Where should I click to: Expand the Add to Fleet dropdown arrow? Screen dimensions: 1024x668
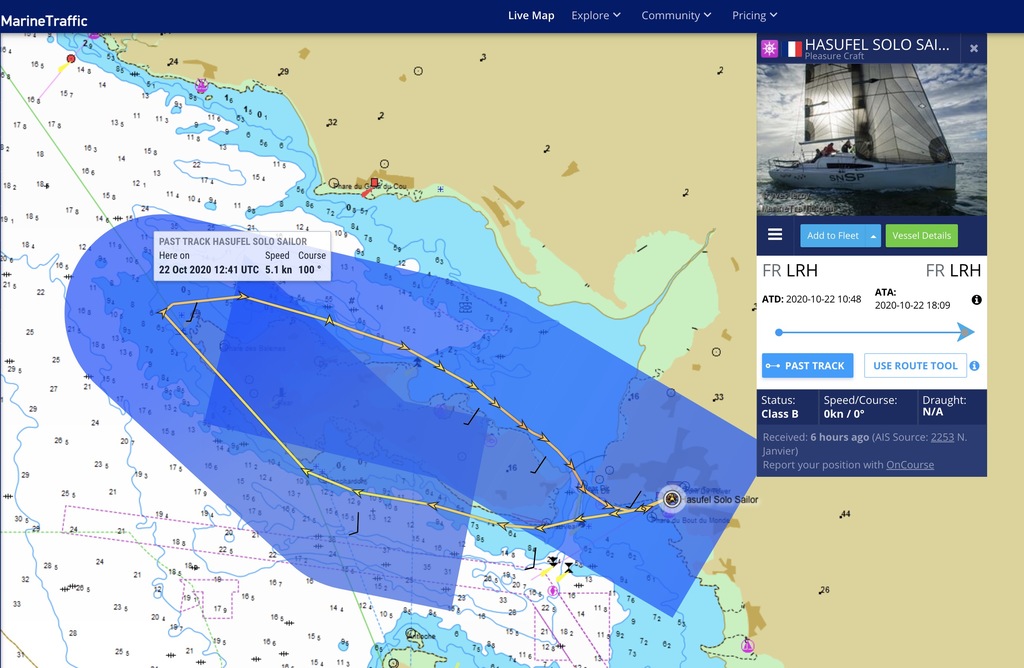coord(873,236)
